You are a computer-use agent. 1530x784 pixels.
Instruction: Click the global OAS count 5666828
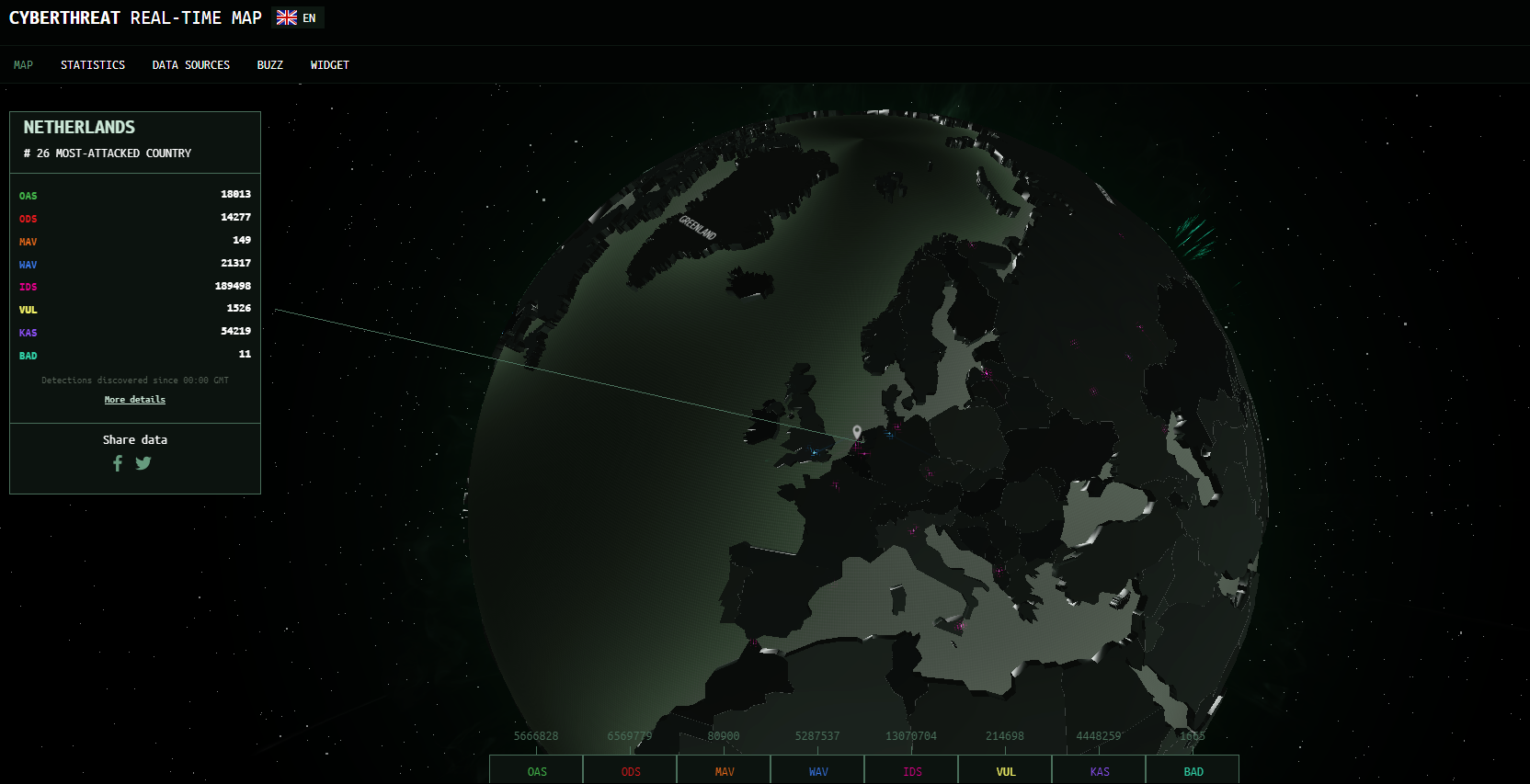[536, 736]
